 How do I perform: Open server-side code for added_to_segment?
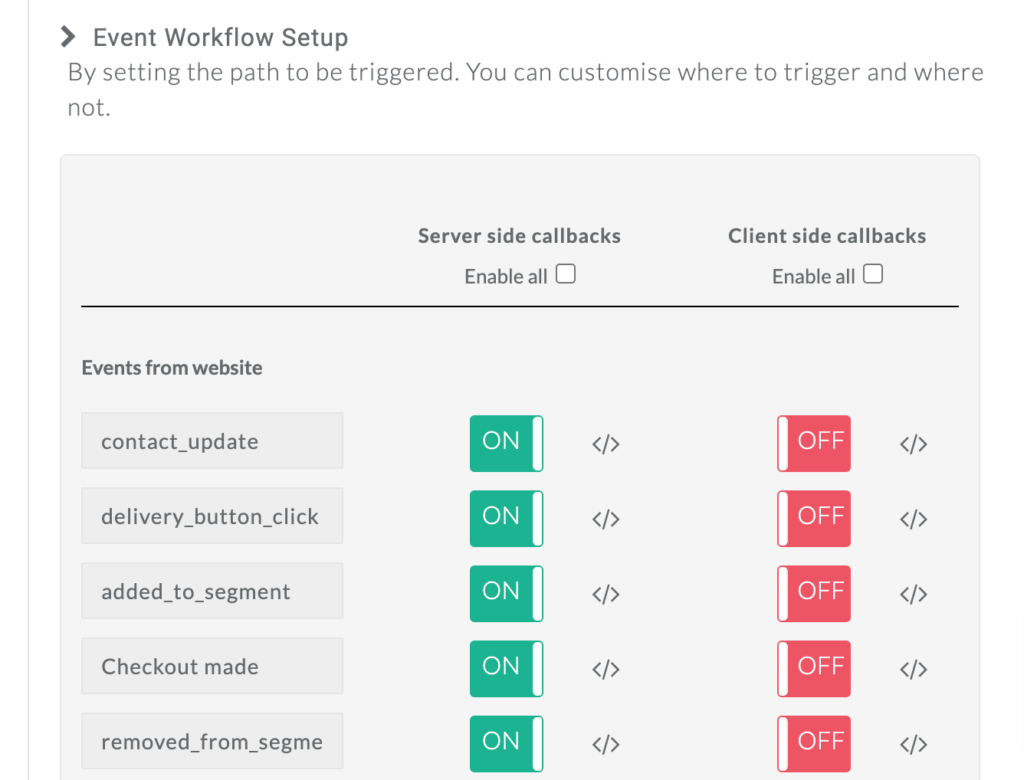(606, 594)
